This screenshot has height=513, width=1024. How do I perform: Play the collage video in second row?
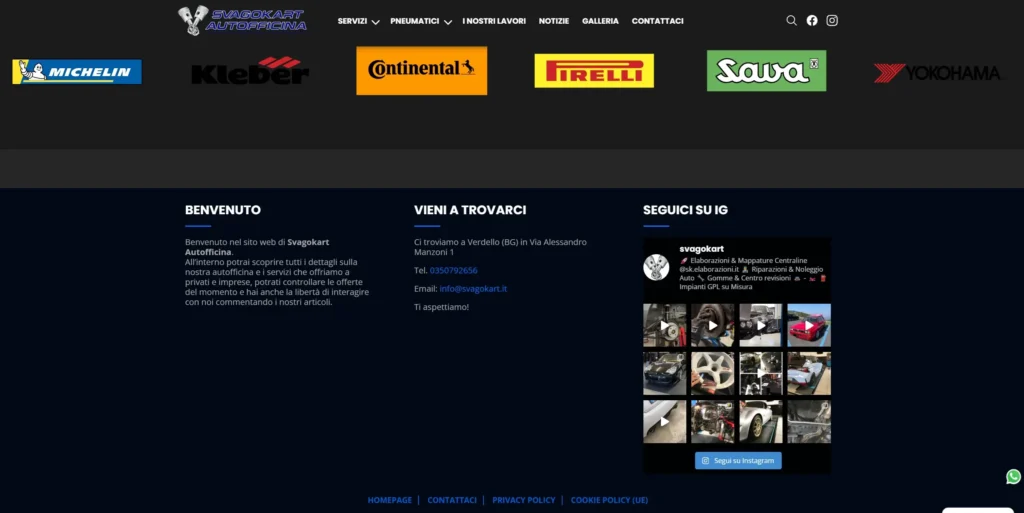click(761, 373)
